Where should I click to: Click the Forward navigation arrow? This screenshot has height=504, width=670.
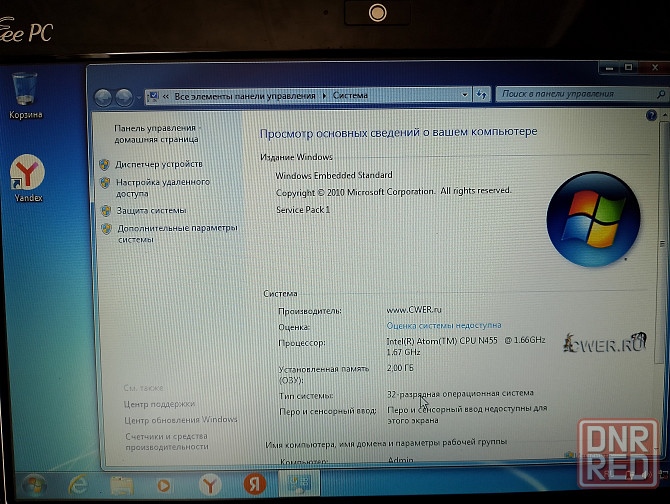[x=124, y=98]
